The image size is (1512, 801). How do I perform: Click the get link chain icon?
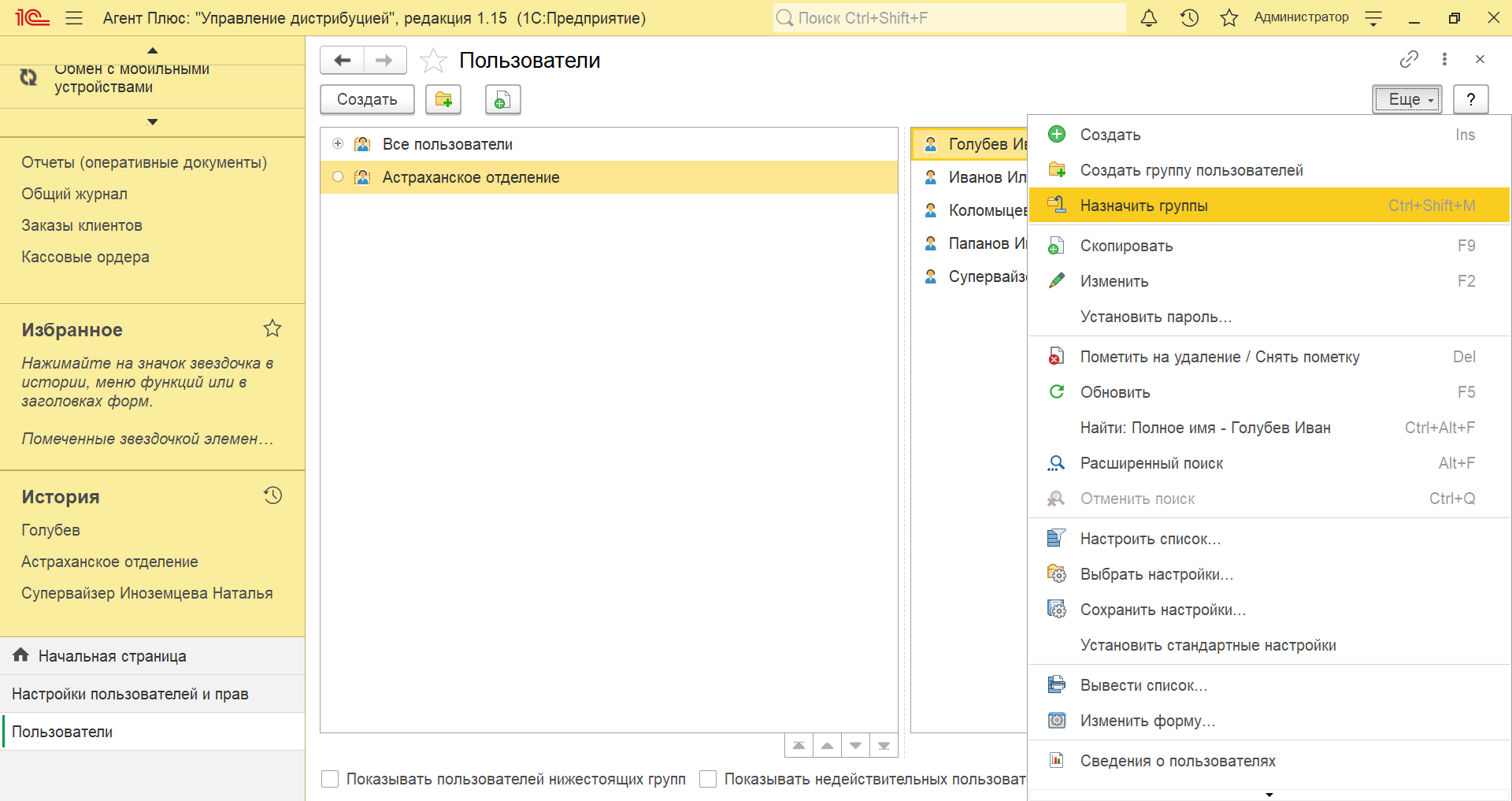click(x=1409, y=59)
